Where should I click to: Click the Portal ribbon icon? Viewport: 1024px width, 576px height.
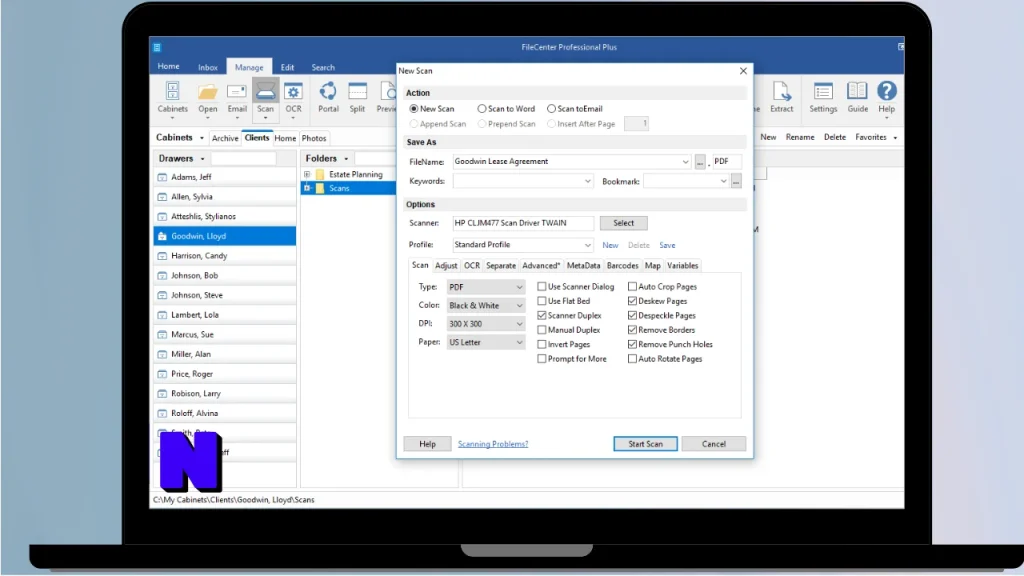328,92
